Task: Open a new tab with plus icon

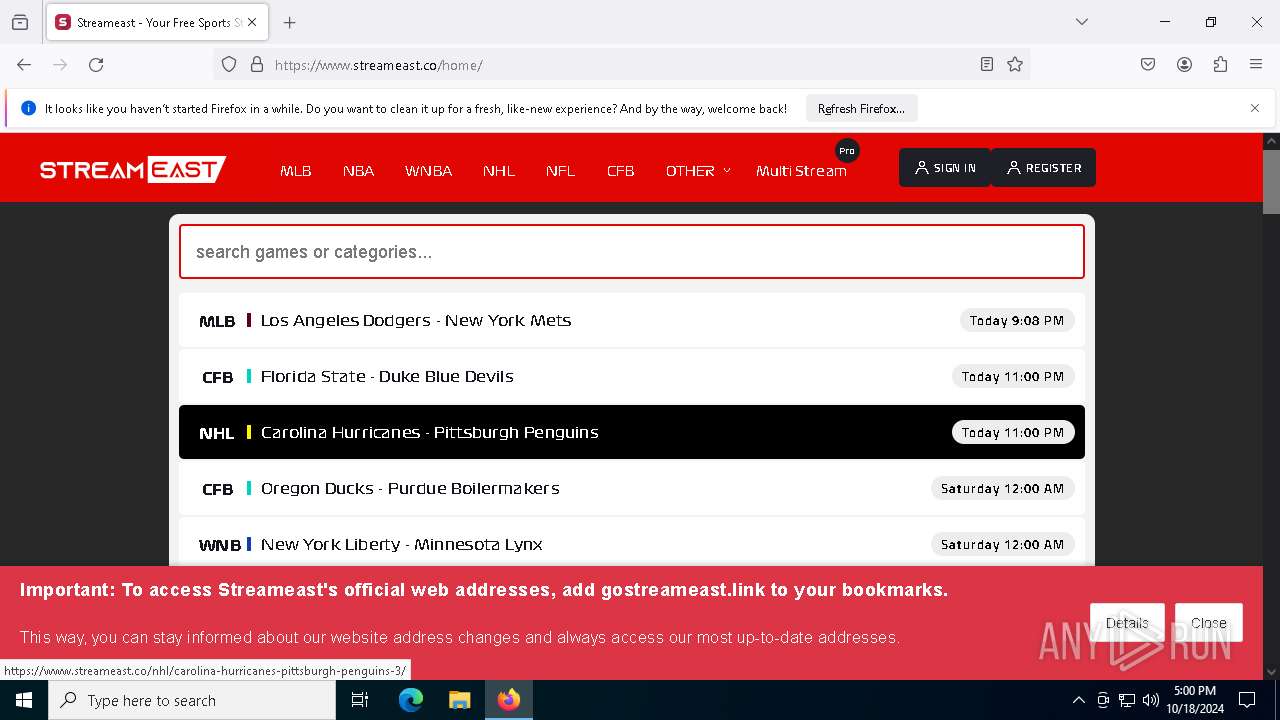Action: [289, 22]
